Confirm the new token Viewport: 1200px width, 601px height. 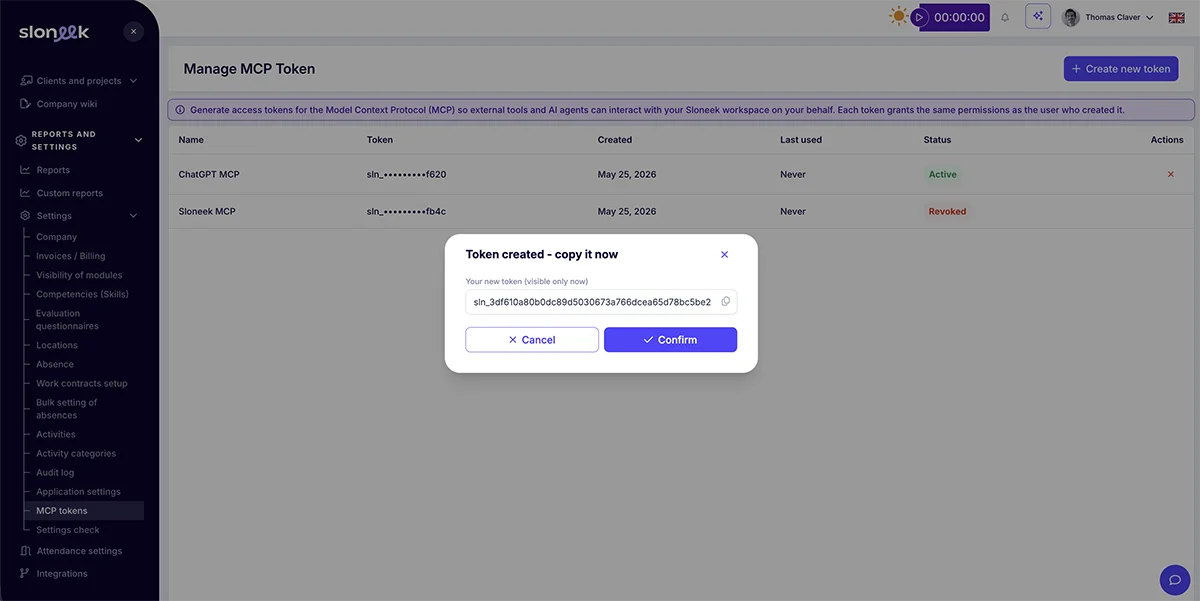670,340
